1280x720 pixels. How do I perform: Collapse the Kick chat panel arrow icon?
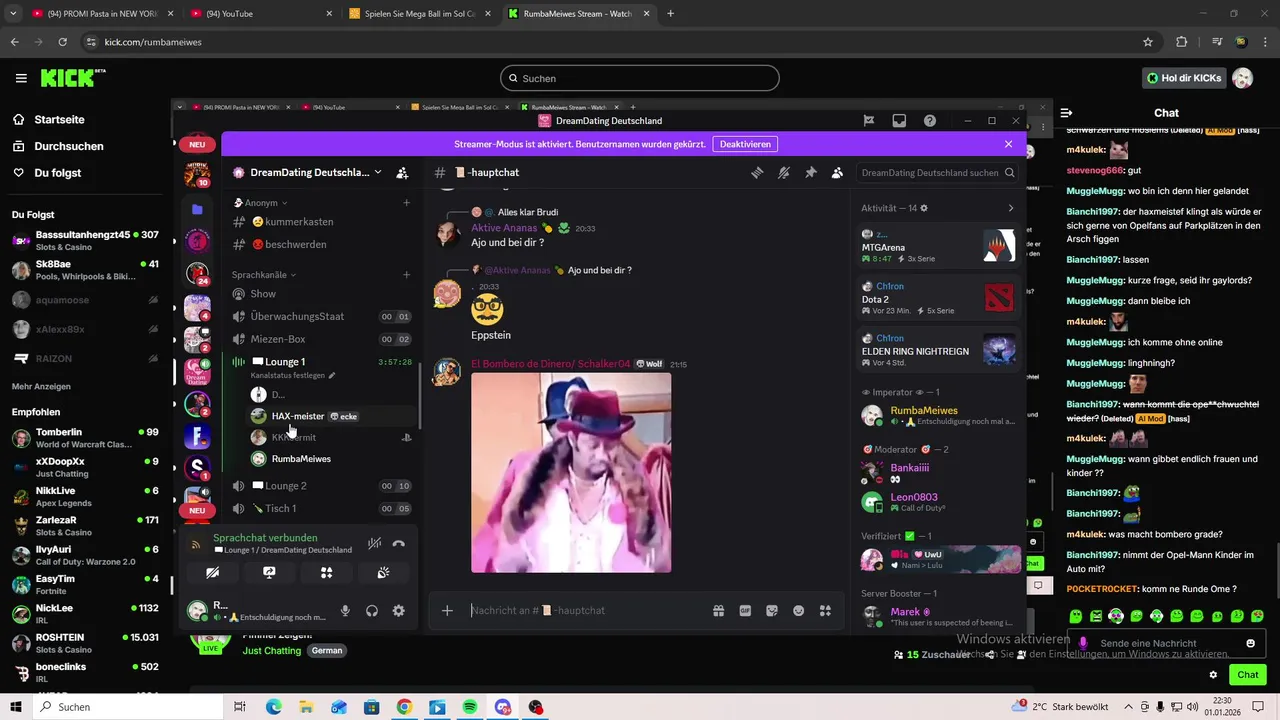tap(1066, 113)
